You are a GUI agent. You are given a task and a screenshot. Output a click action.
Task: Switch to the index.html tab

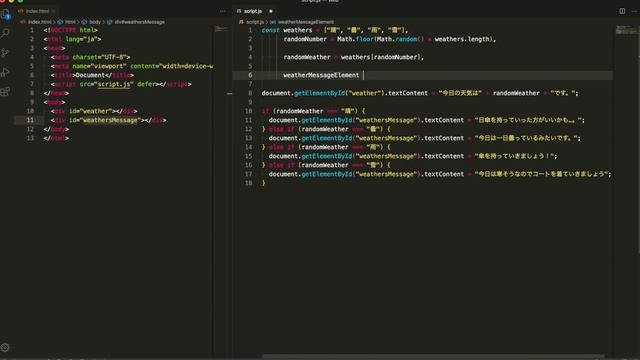(x=38, y=11)
